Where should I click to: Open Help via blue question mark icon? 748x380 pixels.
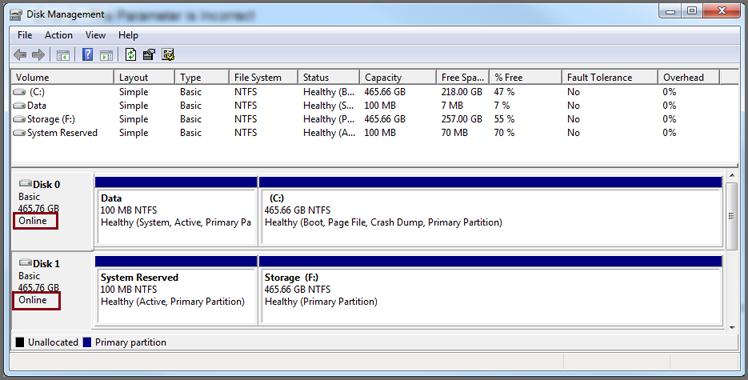click(88, 55)
